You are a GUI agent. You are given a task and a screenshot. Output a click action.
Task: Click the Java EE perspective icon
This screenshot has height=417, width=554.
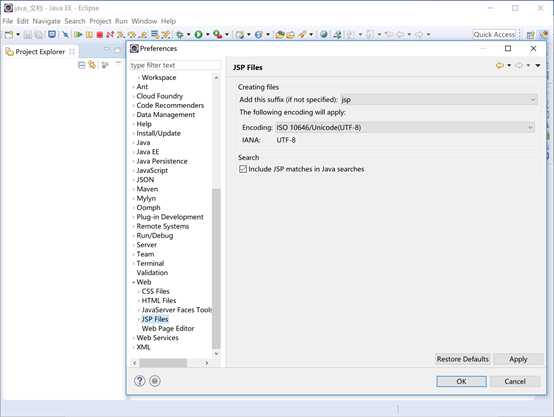tap(544, 35)
